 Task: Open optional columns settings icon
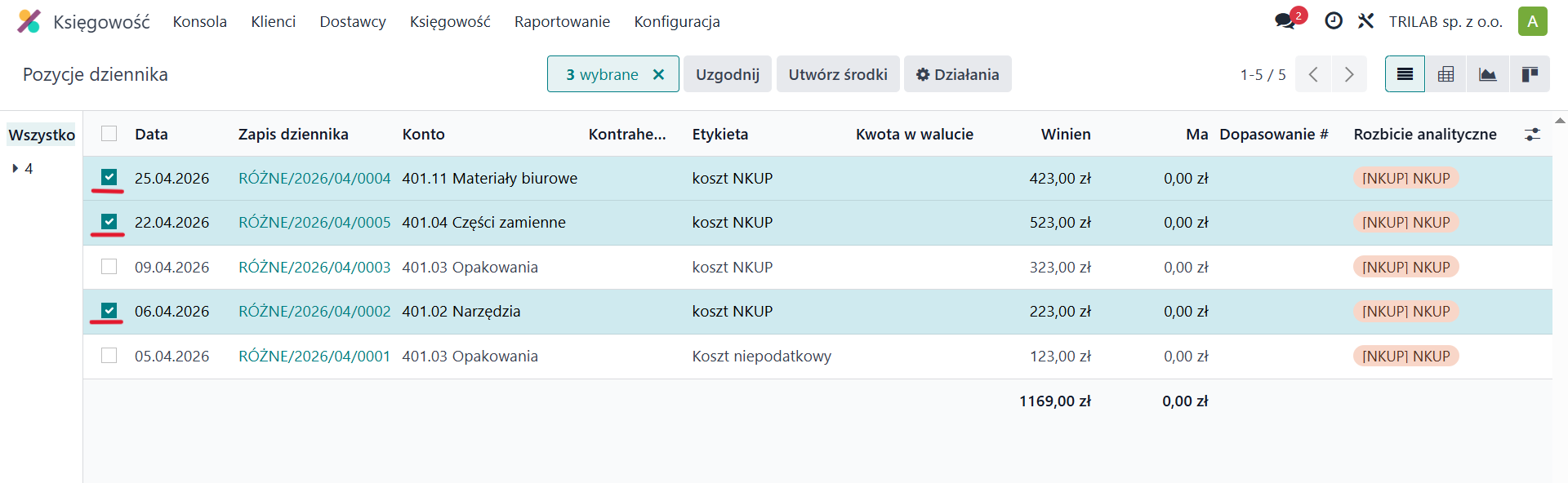click(1532, 135)
